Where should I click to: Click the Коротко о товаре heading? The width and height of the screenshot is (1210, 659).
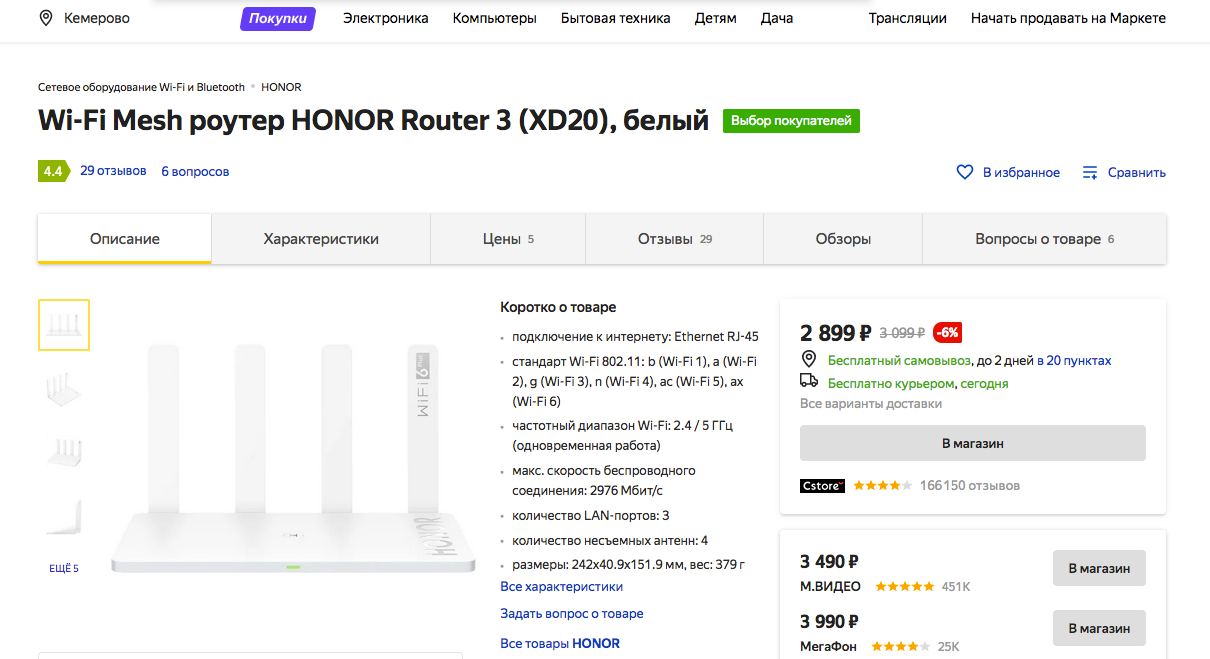coord(558,307)
